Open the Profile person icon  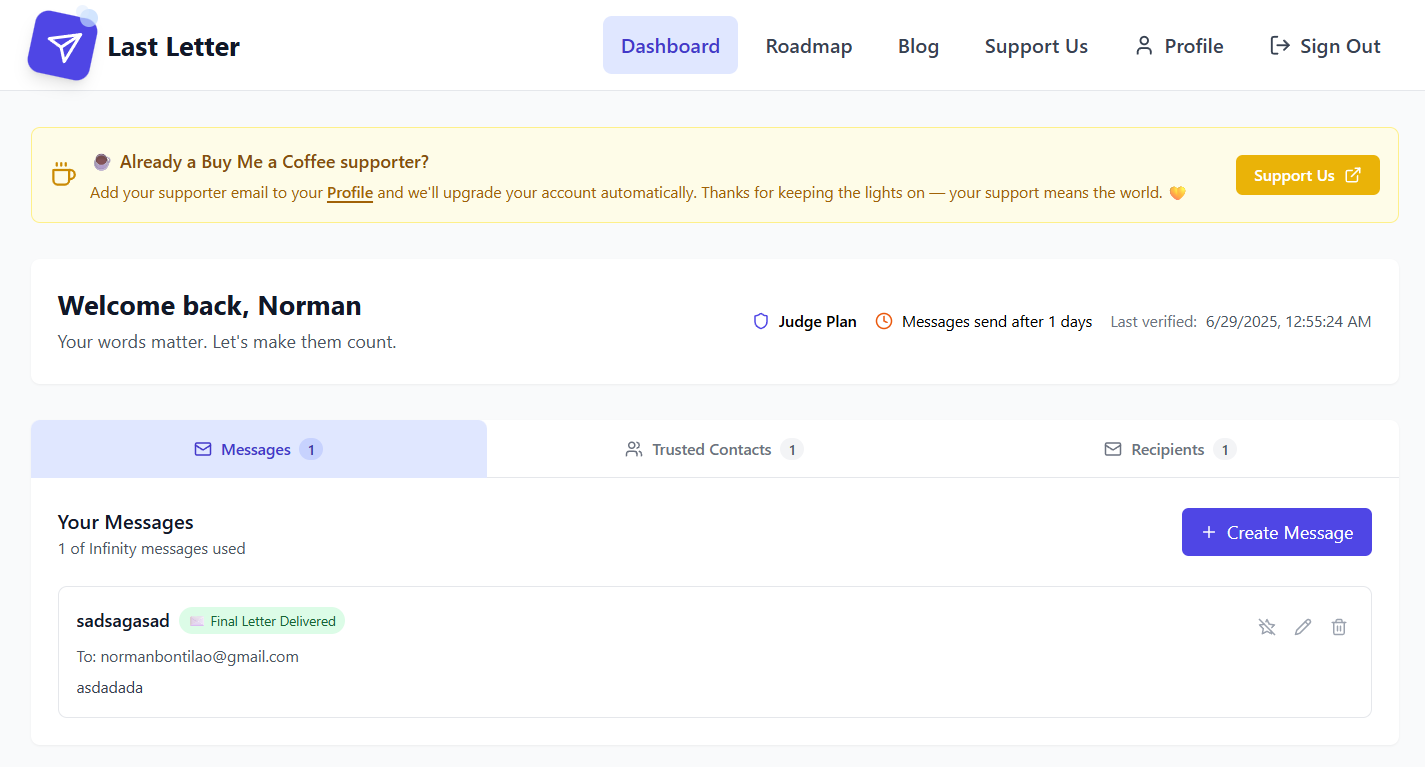[x=1143, y=45]
